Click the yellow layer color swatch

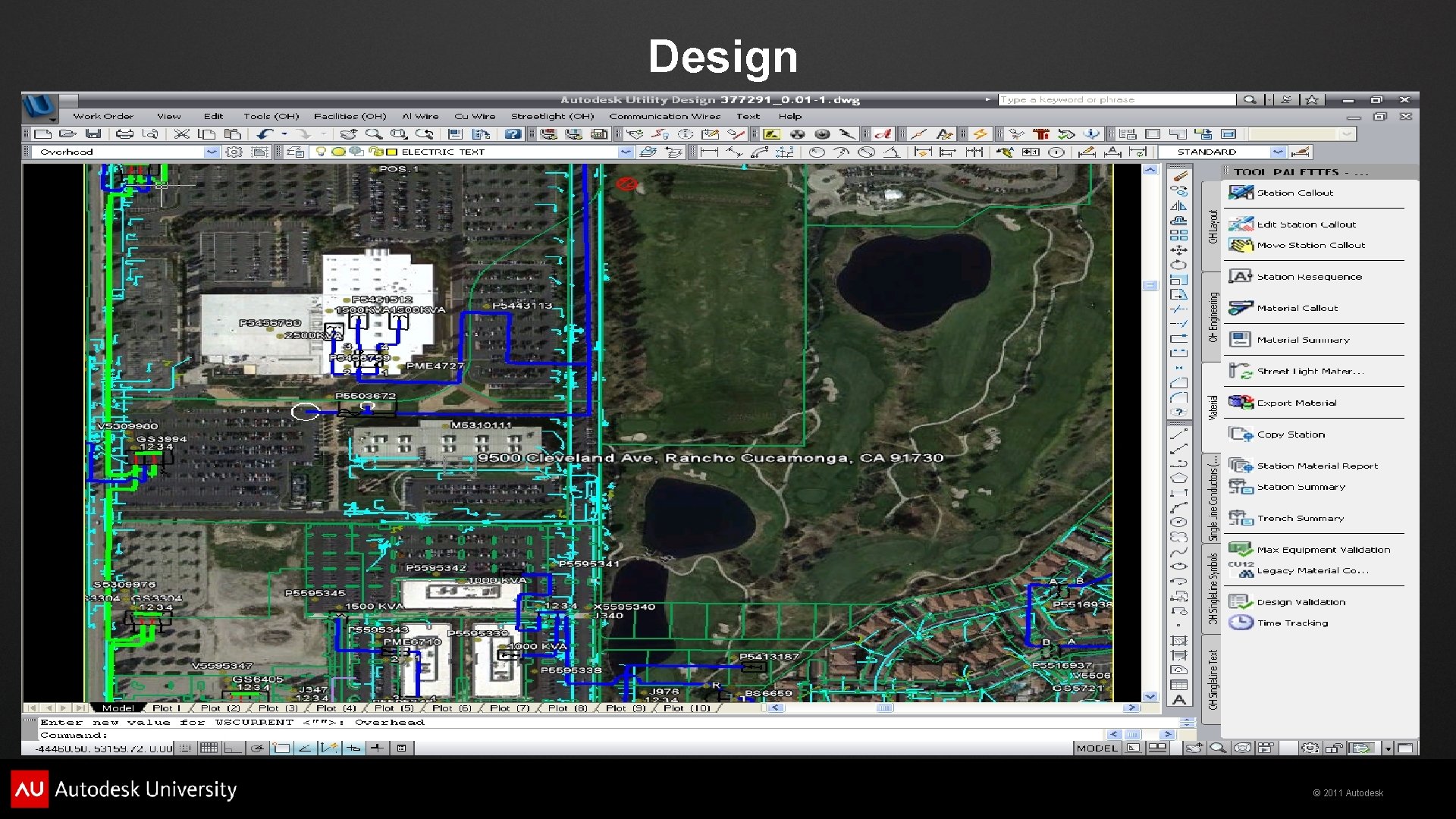point(391,152)
